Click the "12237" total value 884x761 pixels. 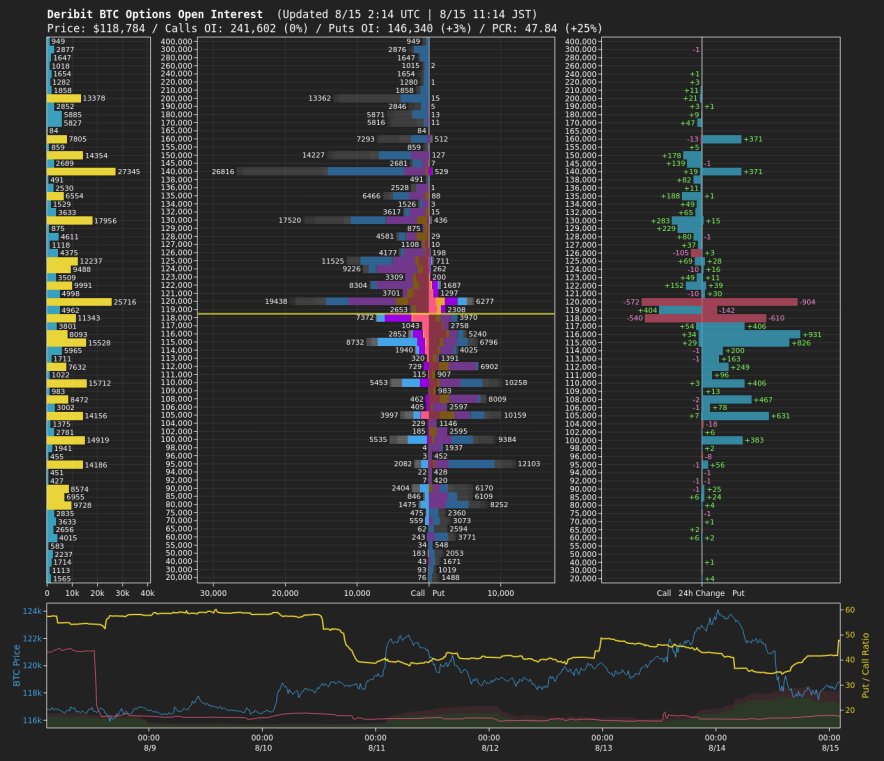click(91, 261)
